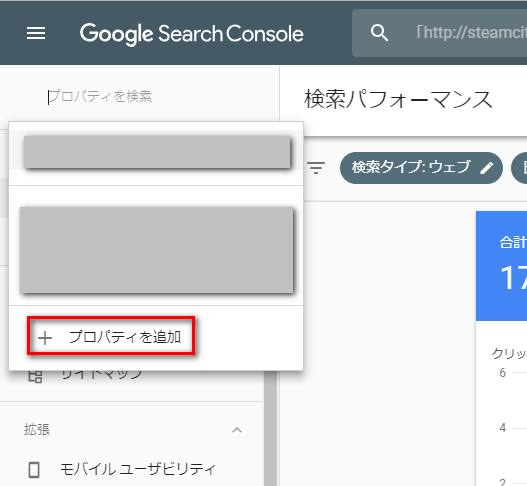The width and height of the screenshot is (527, 486).
Task: Click the mobile phone icon in sidebar
Action: point(34,470)
